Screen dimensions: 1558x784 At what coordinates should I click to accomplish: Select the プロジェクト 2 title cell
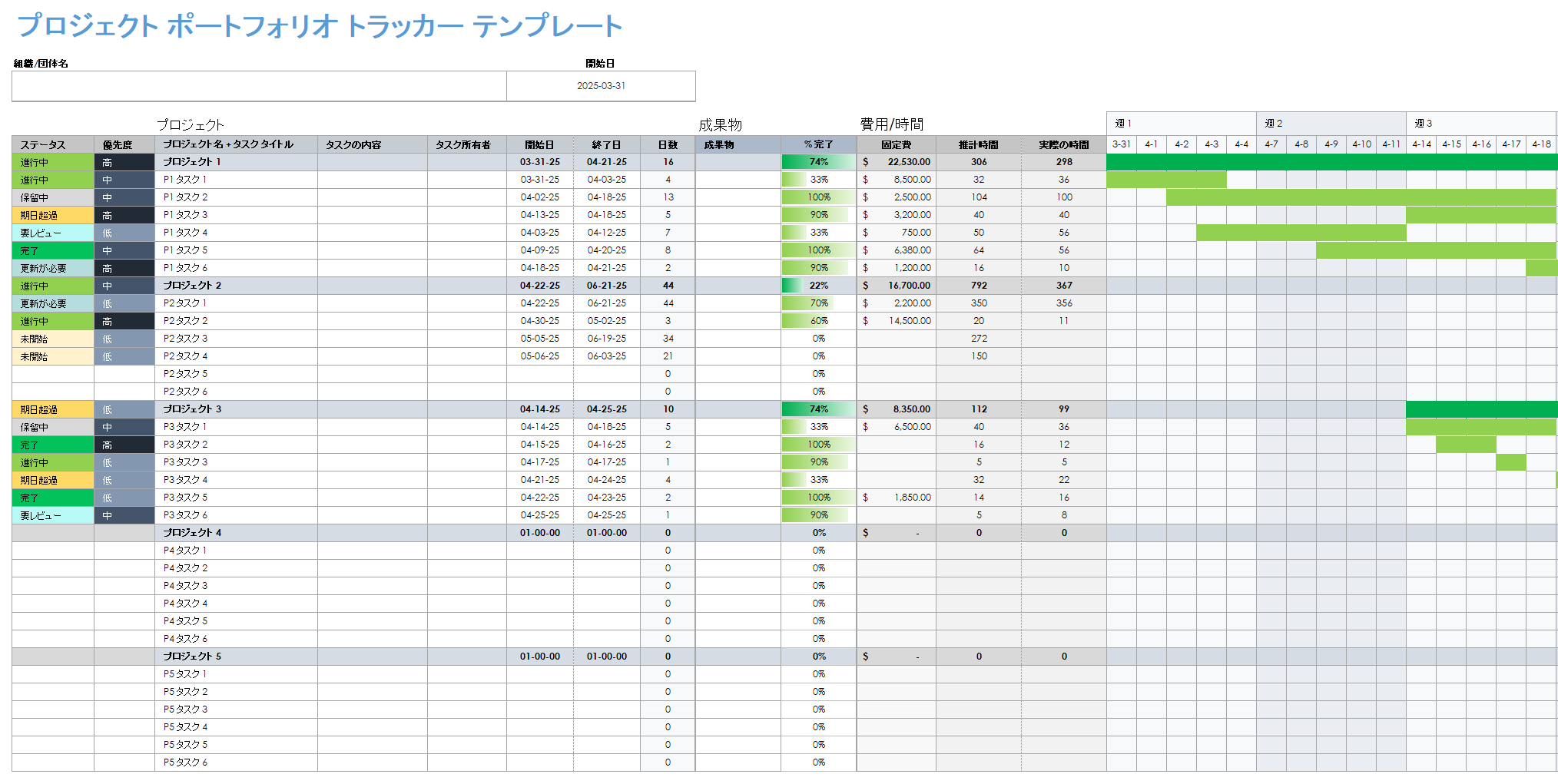(236, 286)
